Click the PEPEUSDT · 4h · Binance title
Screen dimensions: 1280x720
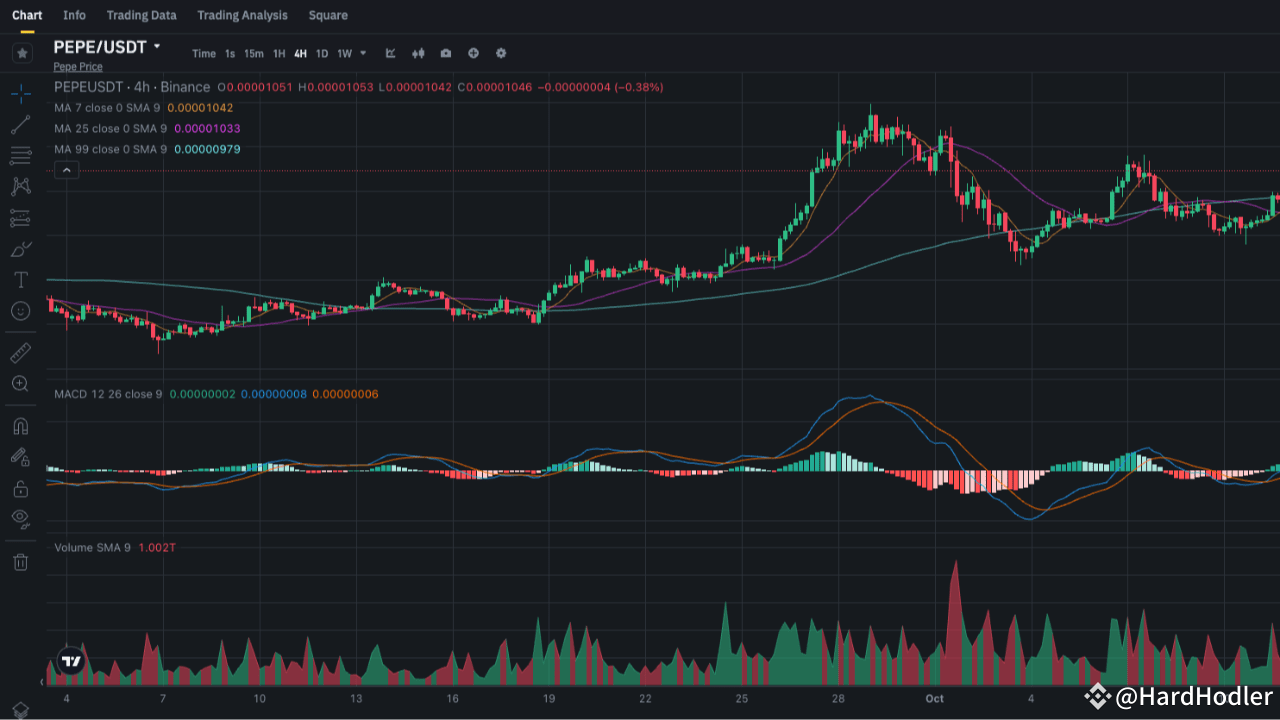132,87
